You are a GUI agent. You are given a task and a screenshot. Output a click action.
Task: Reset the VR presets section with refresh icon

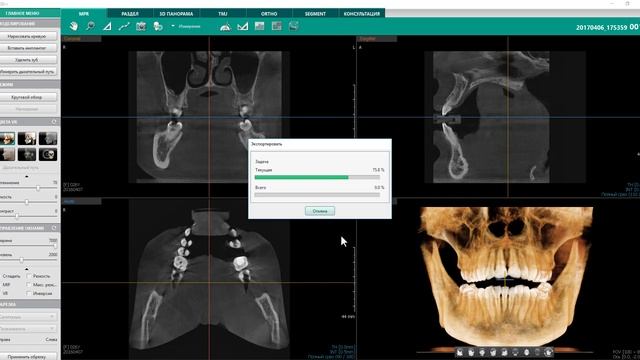(x=54, y=122)
